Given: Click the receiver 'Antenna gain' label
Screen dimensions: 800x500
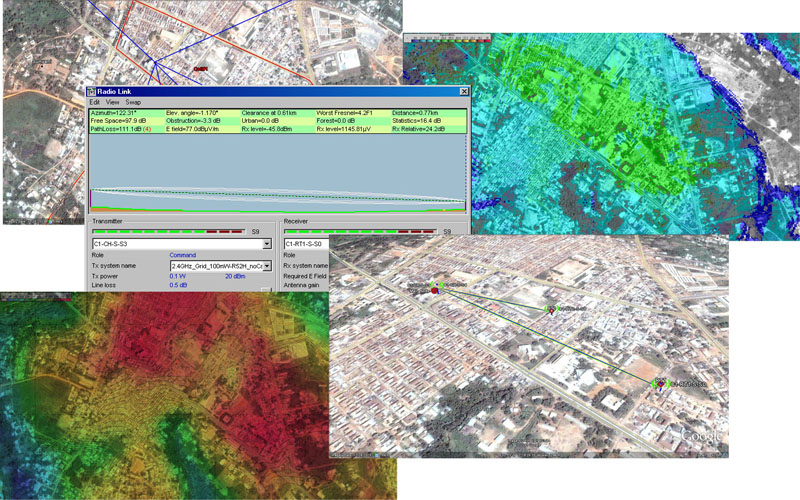Looking at the screenshot, I should pyautogui.click(x=302, y=285).
